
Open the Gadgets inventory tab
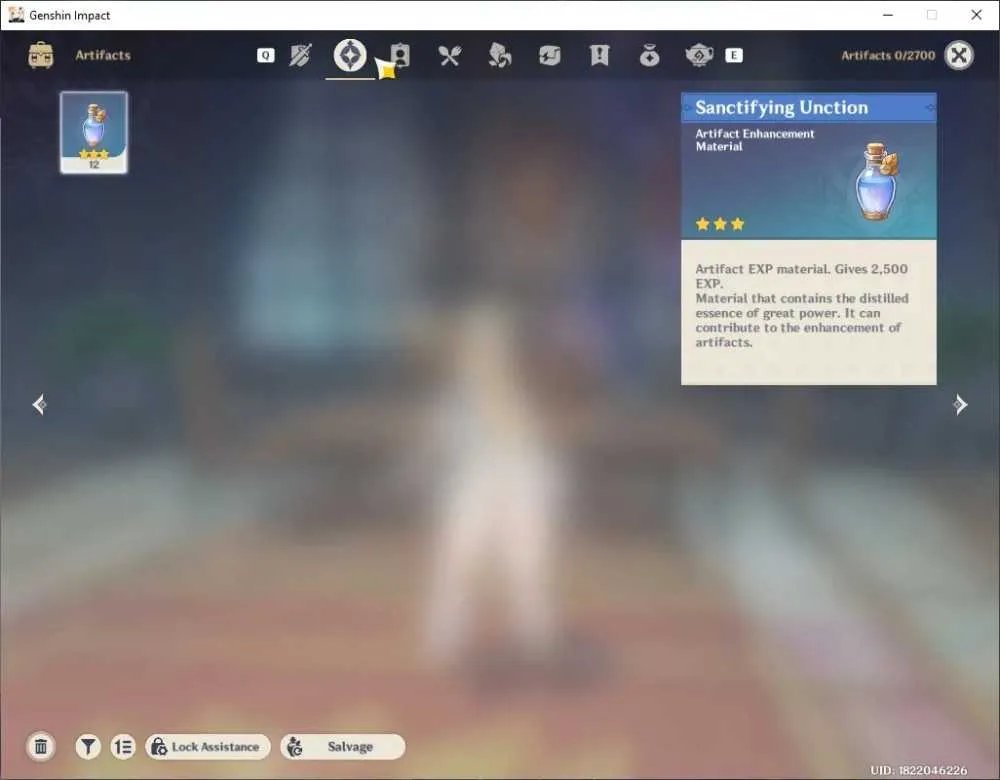point(549,55)
